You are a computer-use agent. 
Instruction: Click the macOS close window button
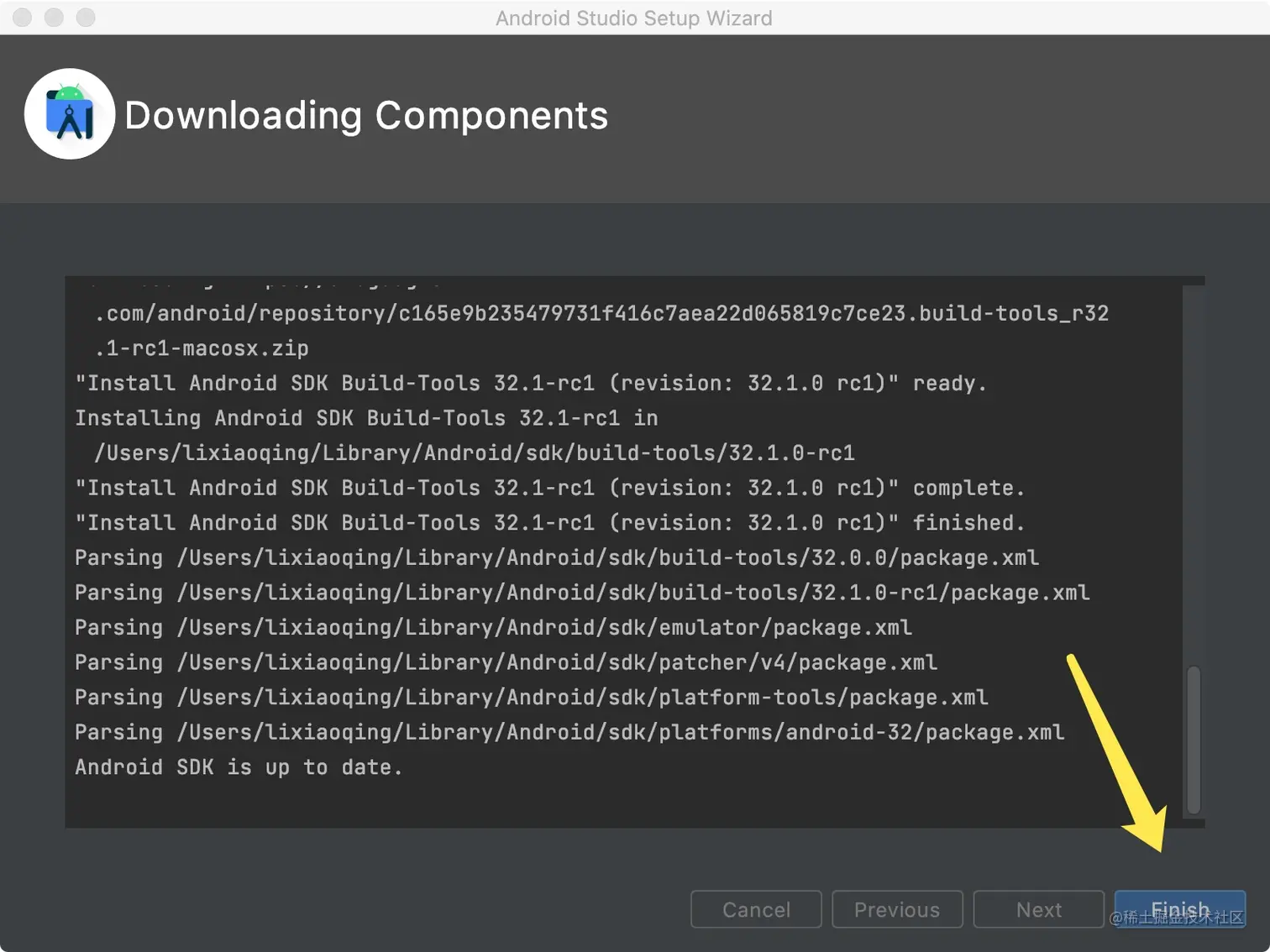point(23,18)
